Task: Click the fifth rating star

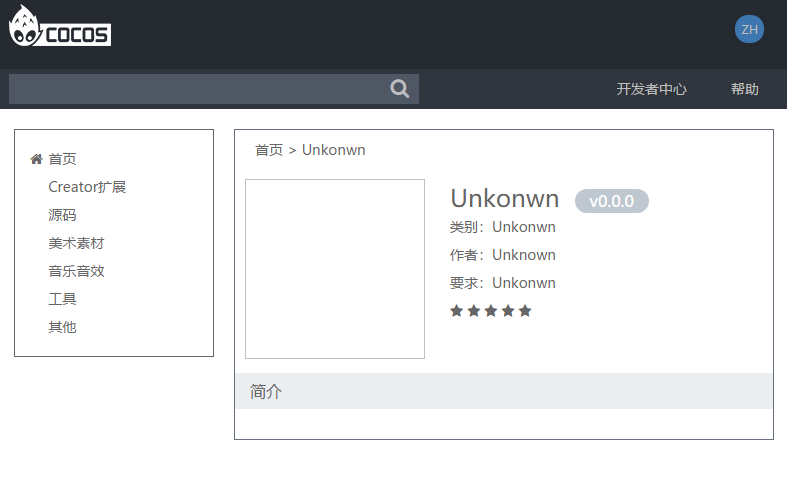Action: point(525,311)
